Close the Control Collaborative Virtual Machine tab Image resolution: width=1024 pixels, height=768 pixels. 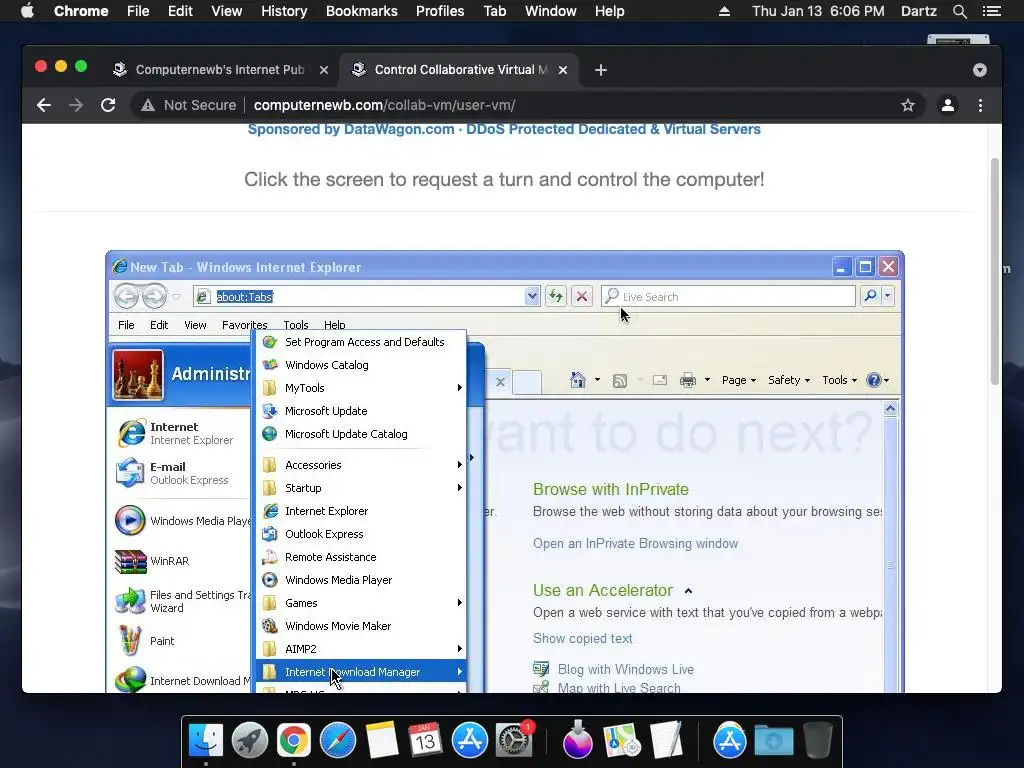[563, 70]
